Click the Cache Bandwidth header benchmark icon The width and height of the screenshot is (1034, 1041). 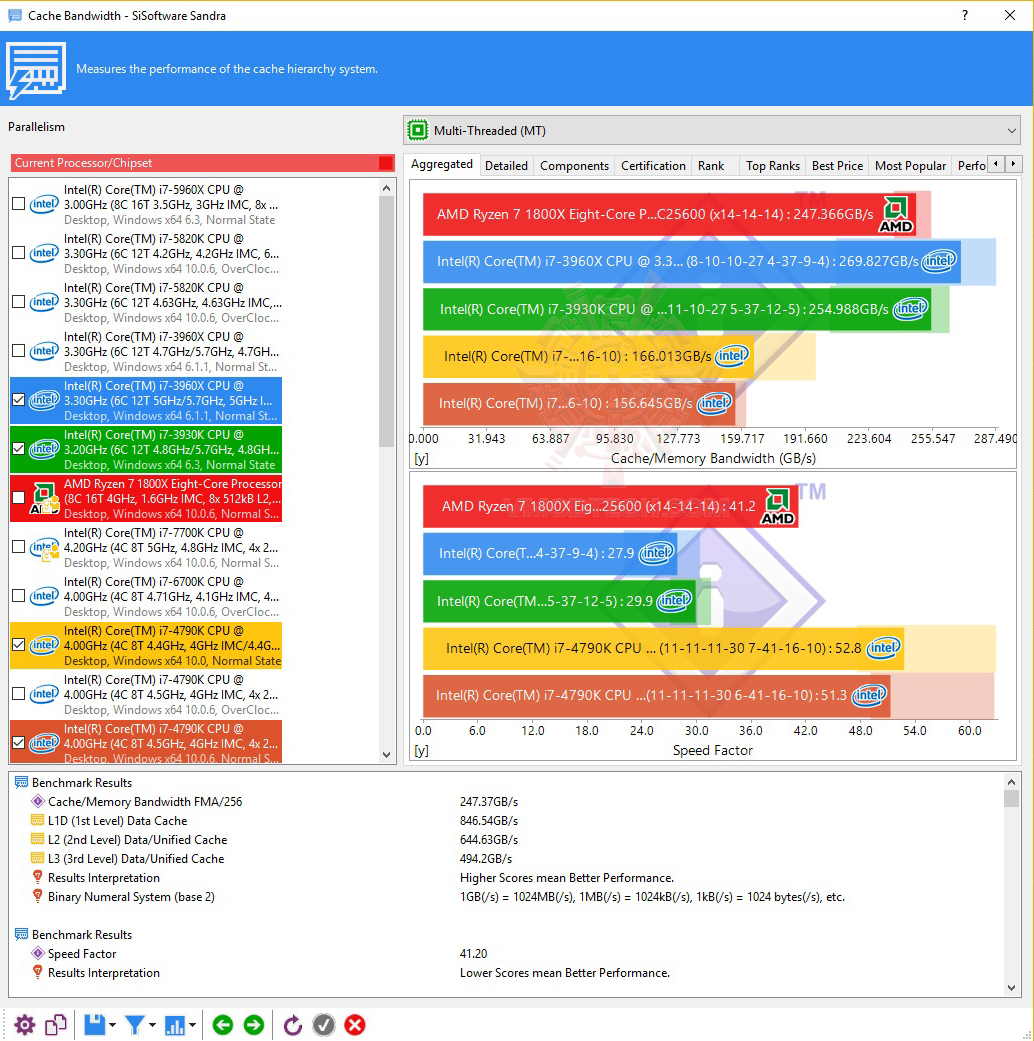(x=36, y=69)
